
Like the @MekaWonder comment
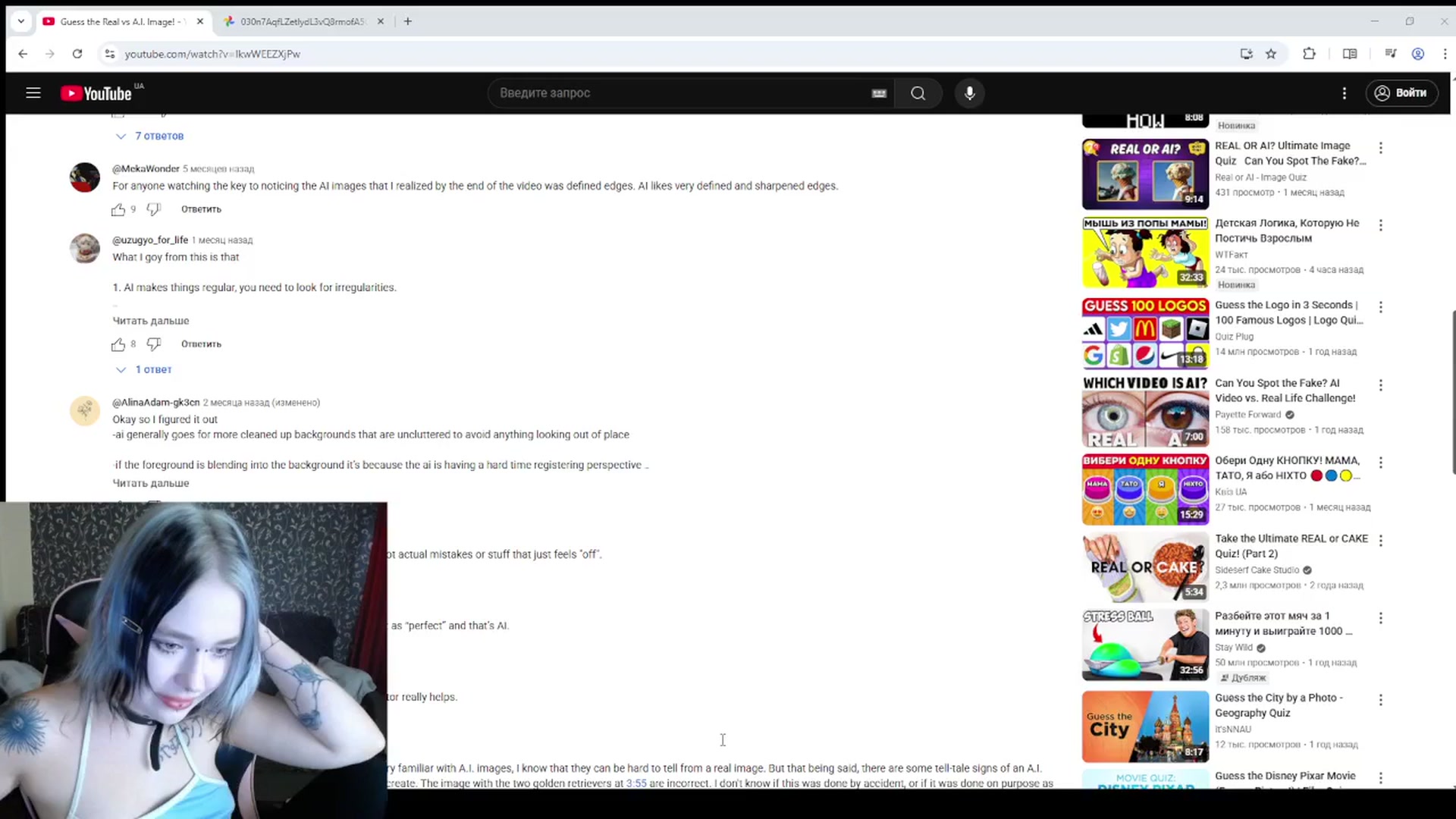tap(118, 209)
